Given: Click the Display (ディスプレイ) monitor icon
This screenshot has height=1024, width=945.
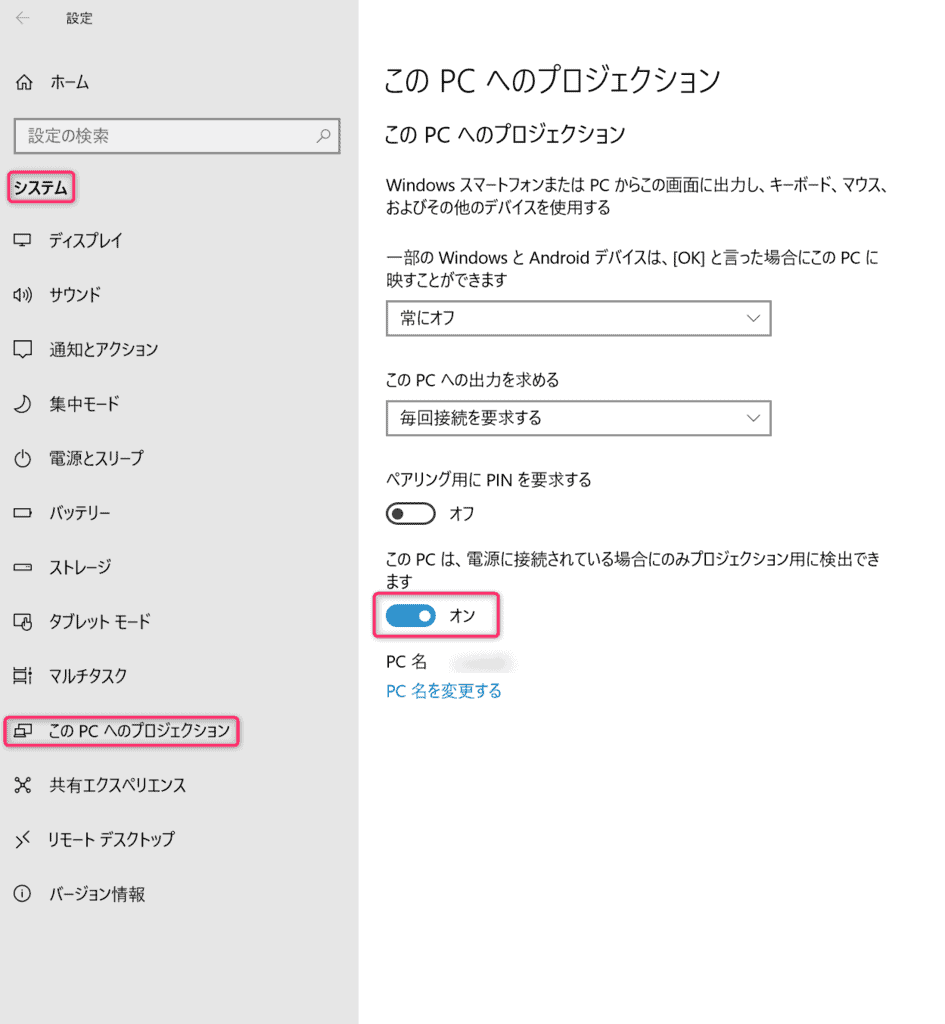Looking at the screenshot, I should click(23, 241).
